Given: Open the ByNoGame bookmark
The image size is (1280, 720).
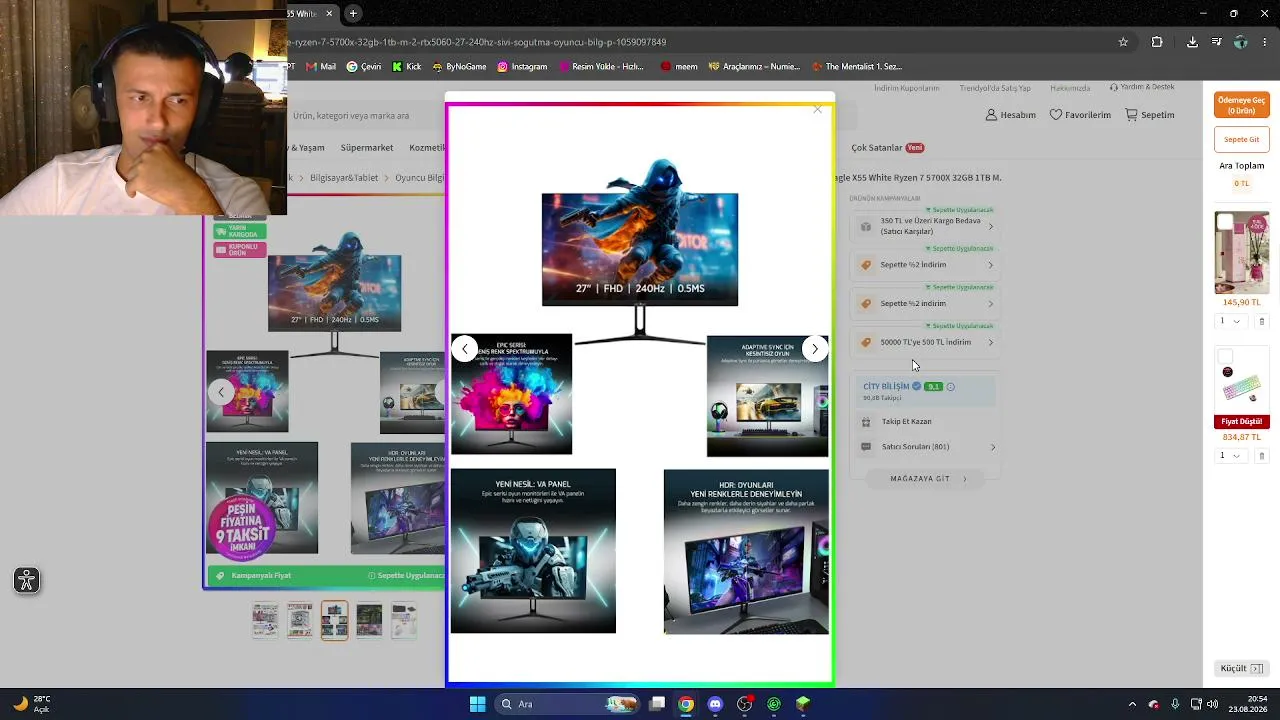Looking at the screenshot, I should click(x=459, y=66).
